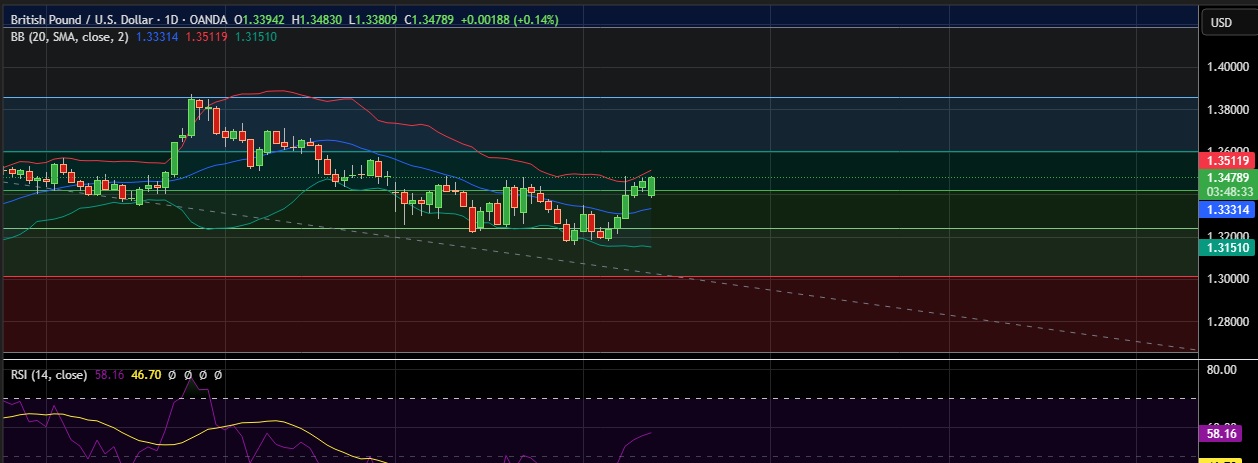
Task: Click the divider between price and RSI panes
Action: [x=600, y=357]
